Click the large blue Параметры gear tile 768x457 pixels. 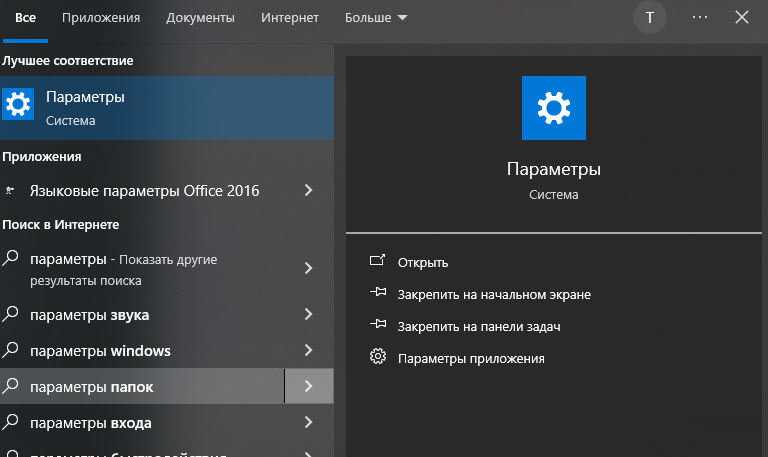[x=553, y=108]
